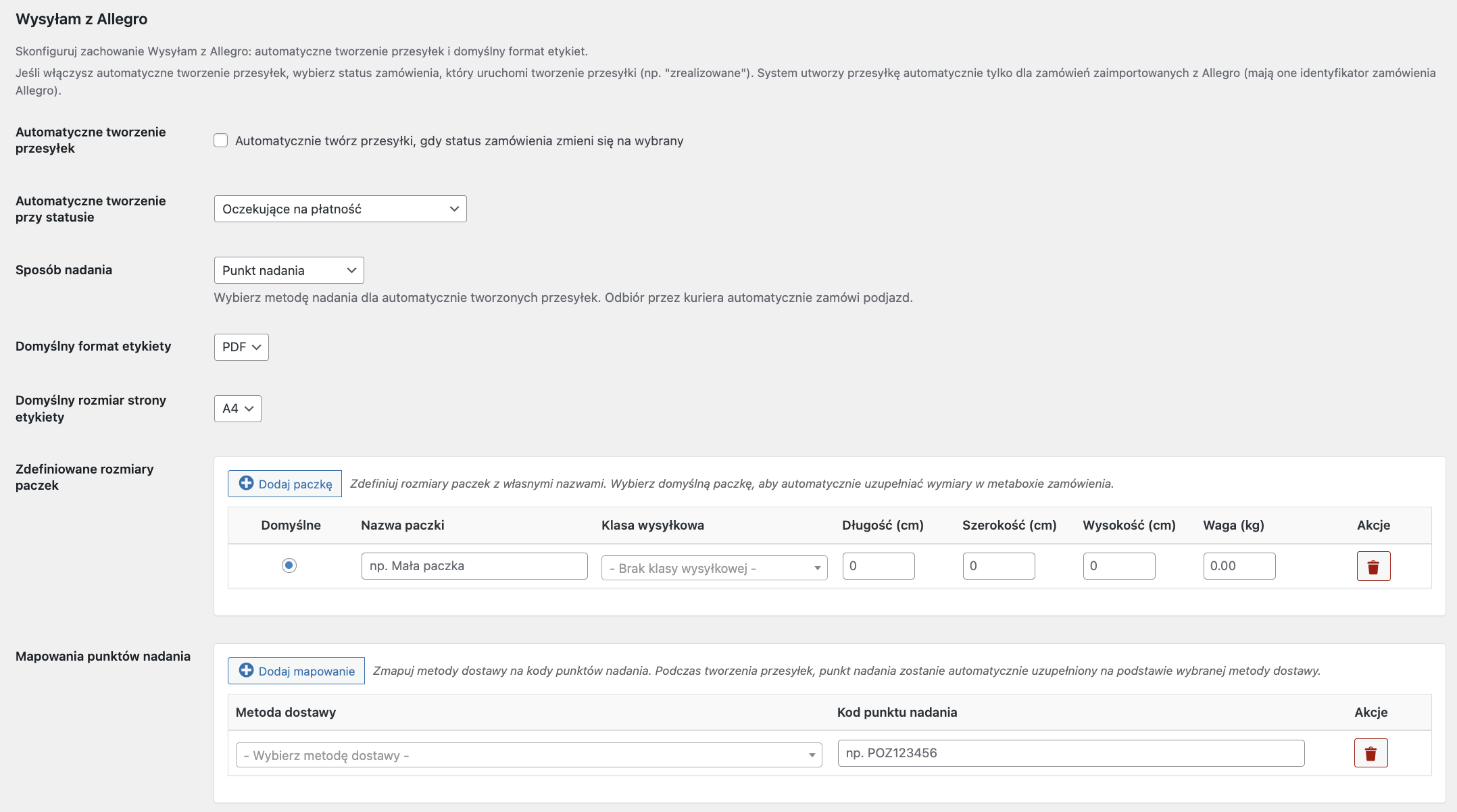Click the plus icon on Dodaj paczkę
This screenshot has width=1457, height=812.
point(247,483)
